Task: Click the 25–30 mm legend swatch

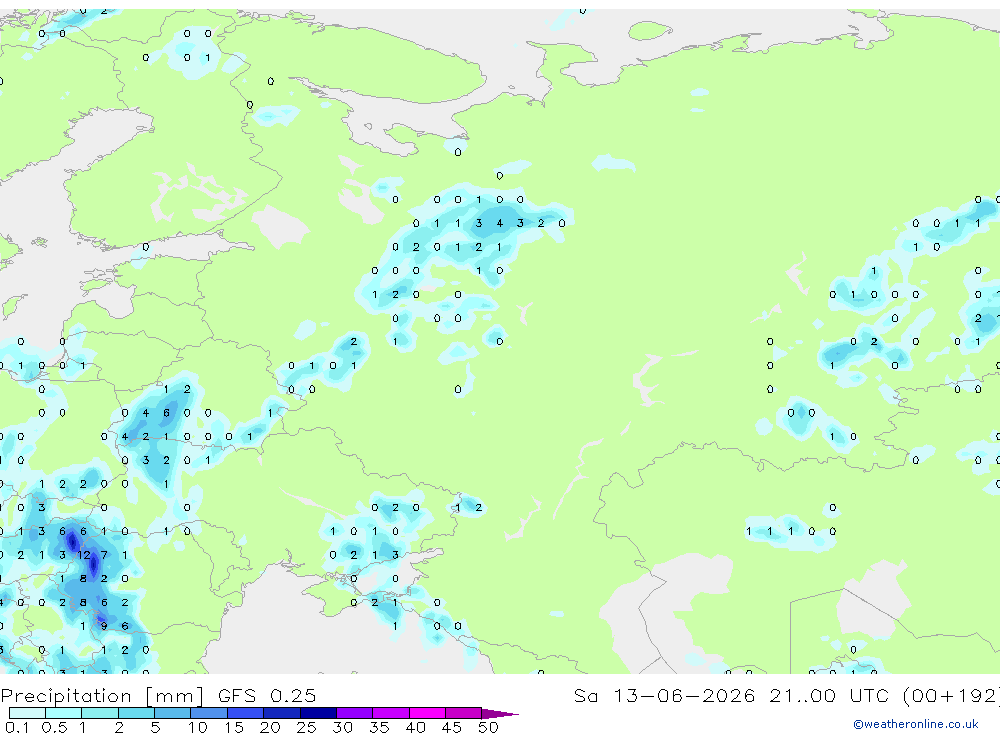Action: point(318,713)
